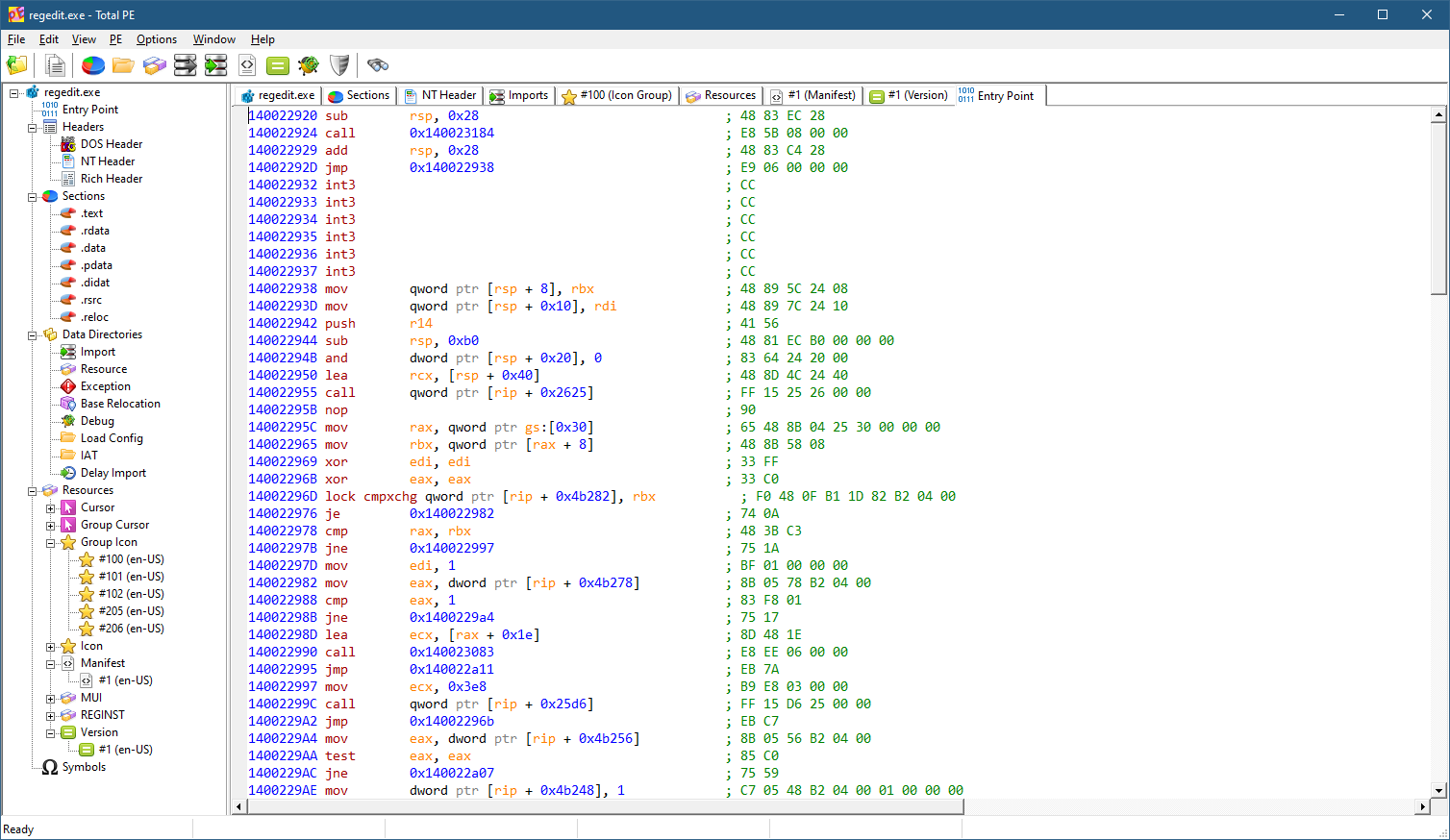Open the Load Config node
Image resolution: width=1450 pixels, height=840 pixels.
point(112,438)
